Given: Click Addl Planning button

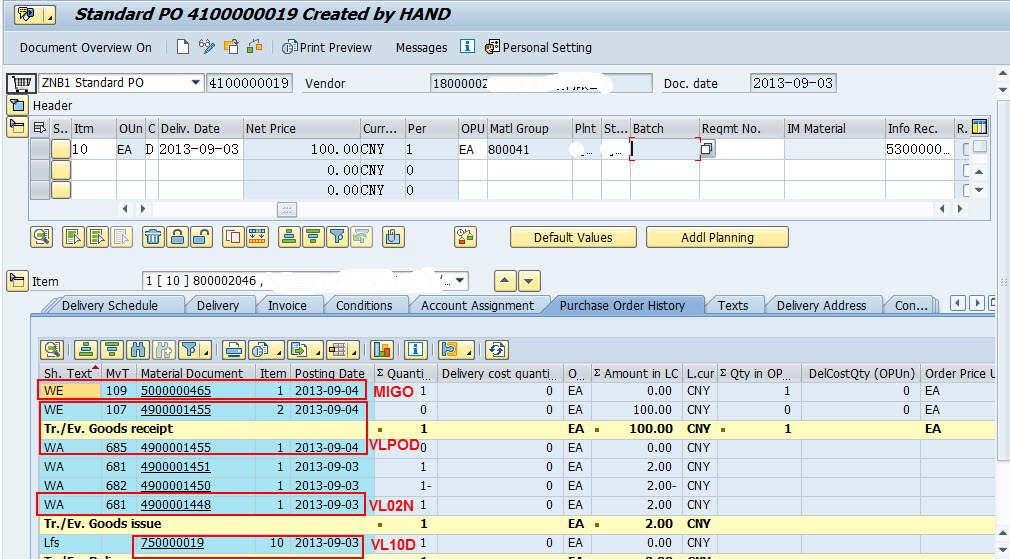Looking at the screenshot, I should tap(717, 237).
